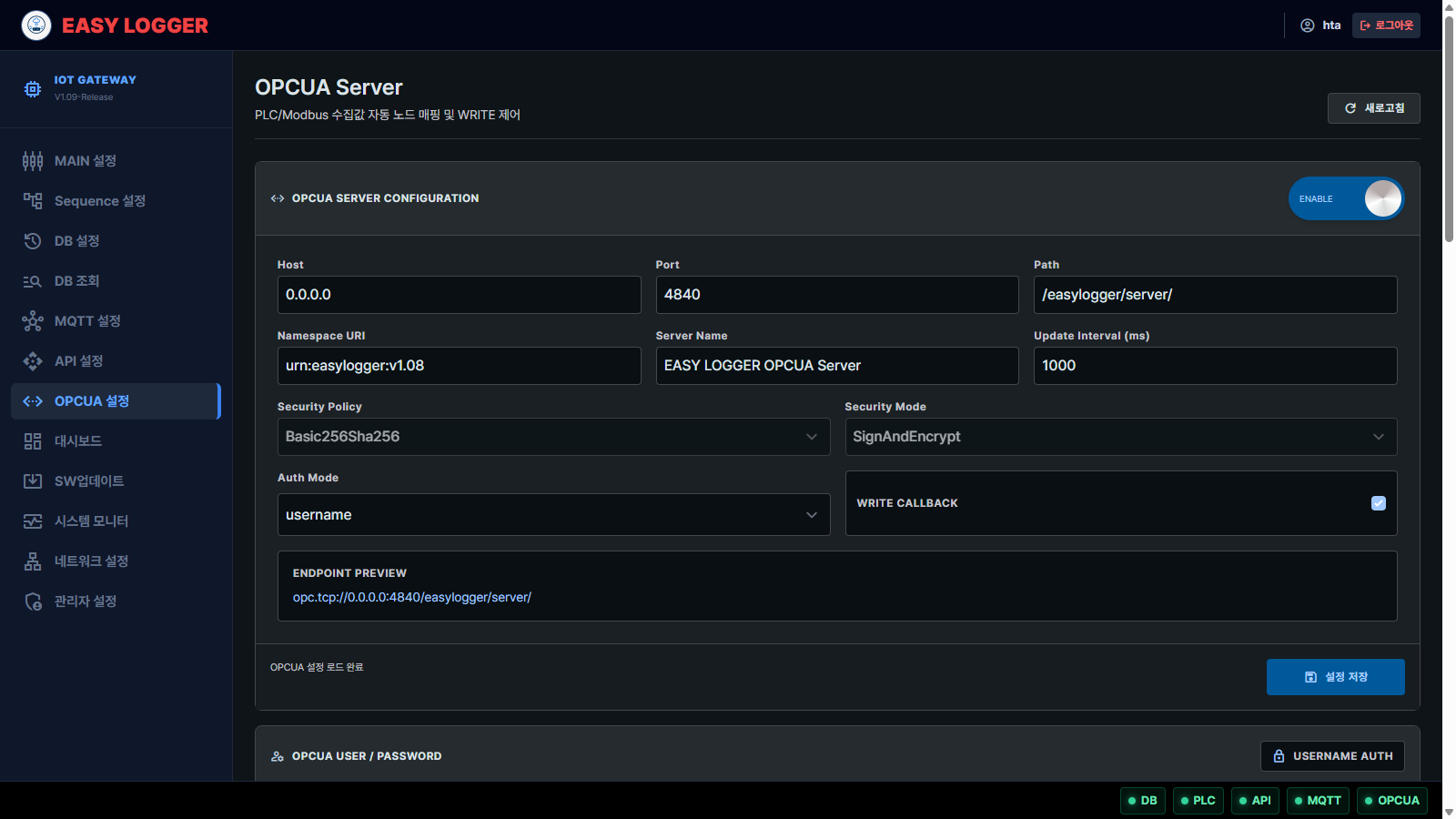Click the OPCUA User / Password users icon
Screen dimensions: 1456x819
(x=278, y=756)
